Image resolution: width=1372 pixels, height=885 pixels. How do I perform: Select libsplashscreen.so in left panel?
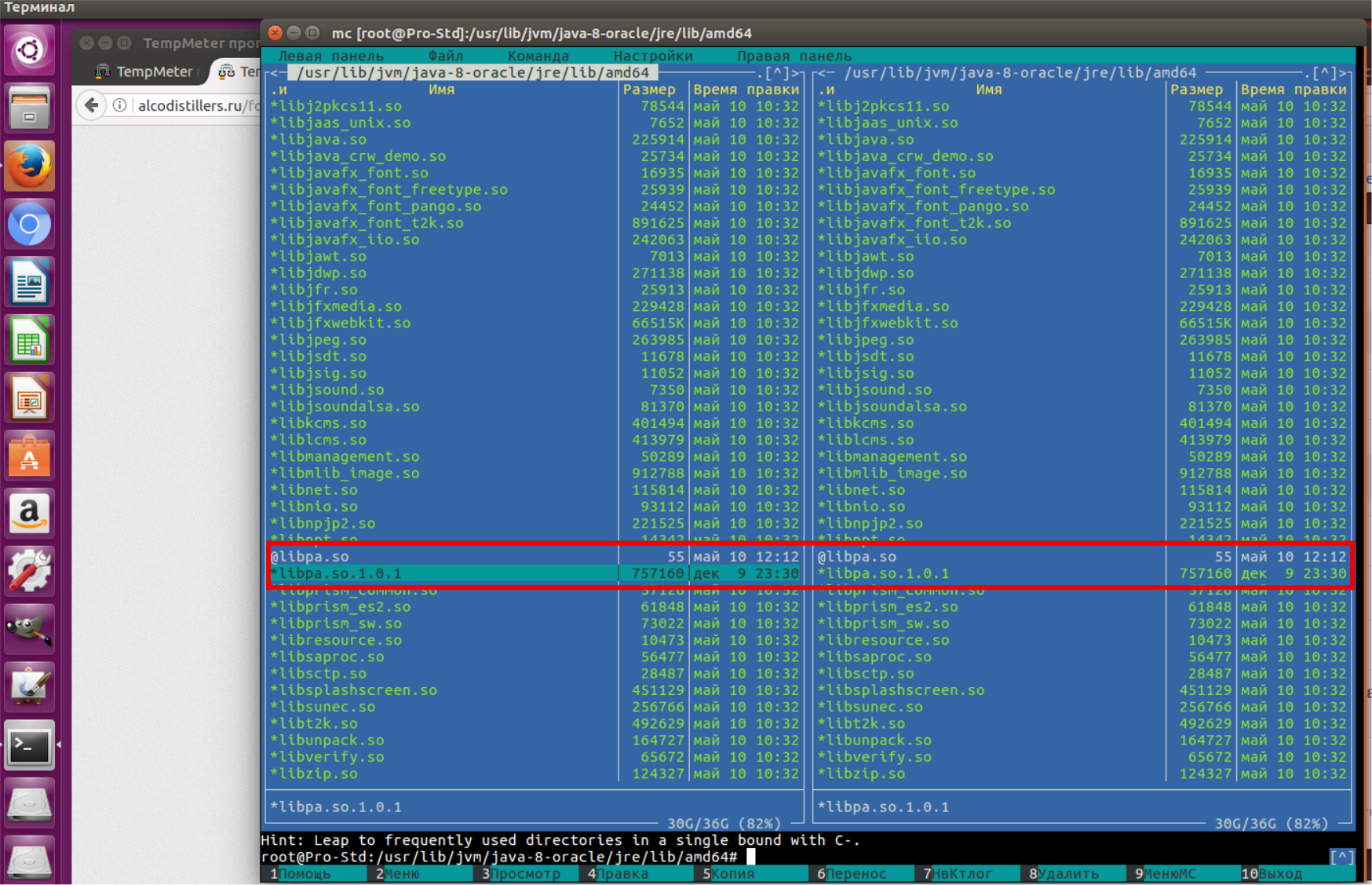(534, 690)
